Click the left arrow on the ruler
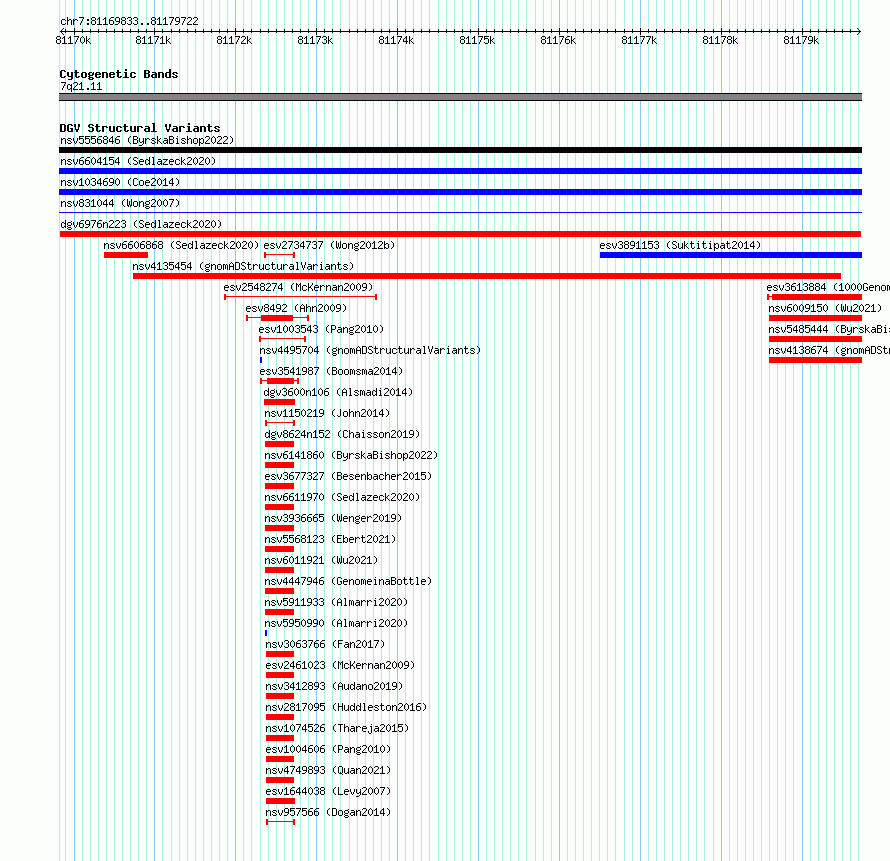Viewport: 890px width, 861px height. point(62,31)
